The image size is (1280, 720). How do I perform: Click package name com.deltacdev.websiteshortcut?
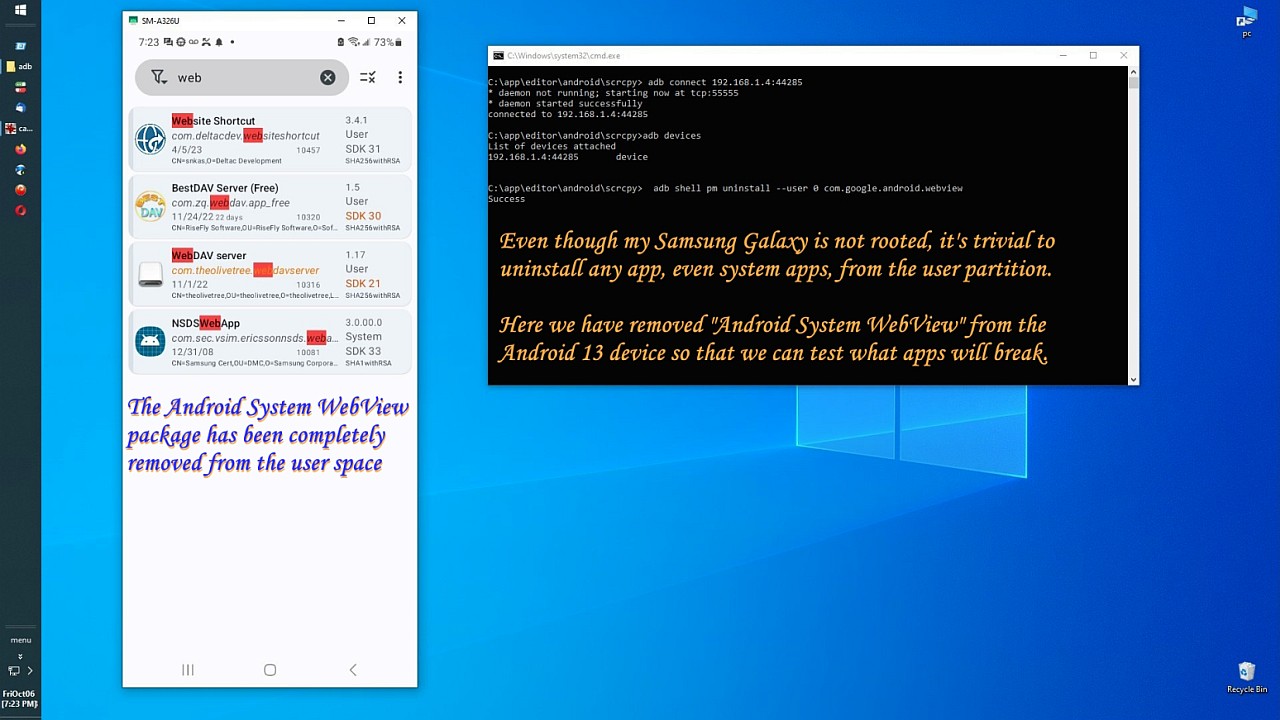point(246,136)
